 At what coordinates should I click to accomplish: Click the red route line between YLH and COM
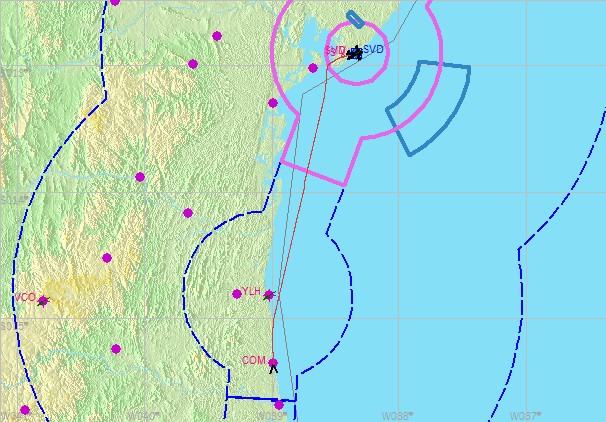[x=272, y=330]
